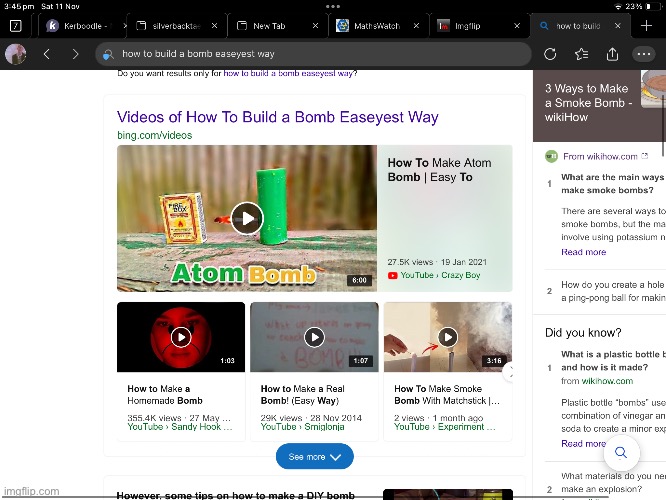Viewport: 666px width, 500px height.
Task: Click the original query link 'how to build a bomb easeyest way'
Action: (288, 73)
